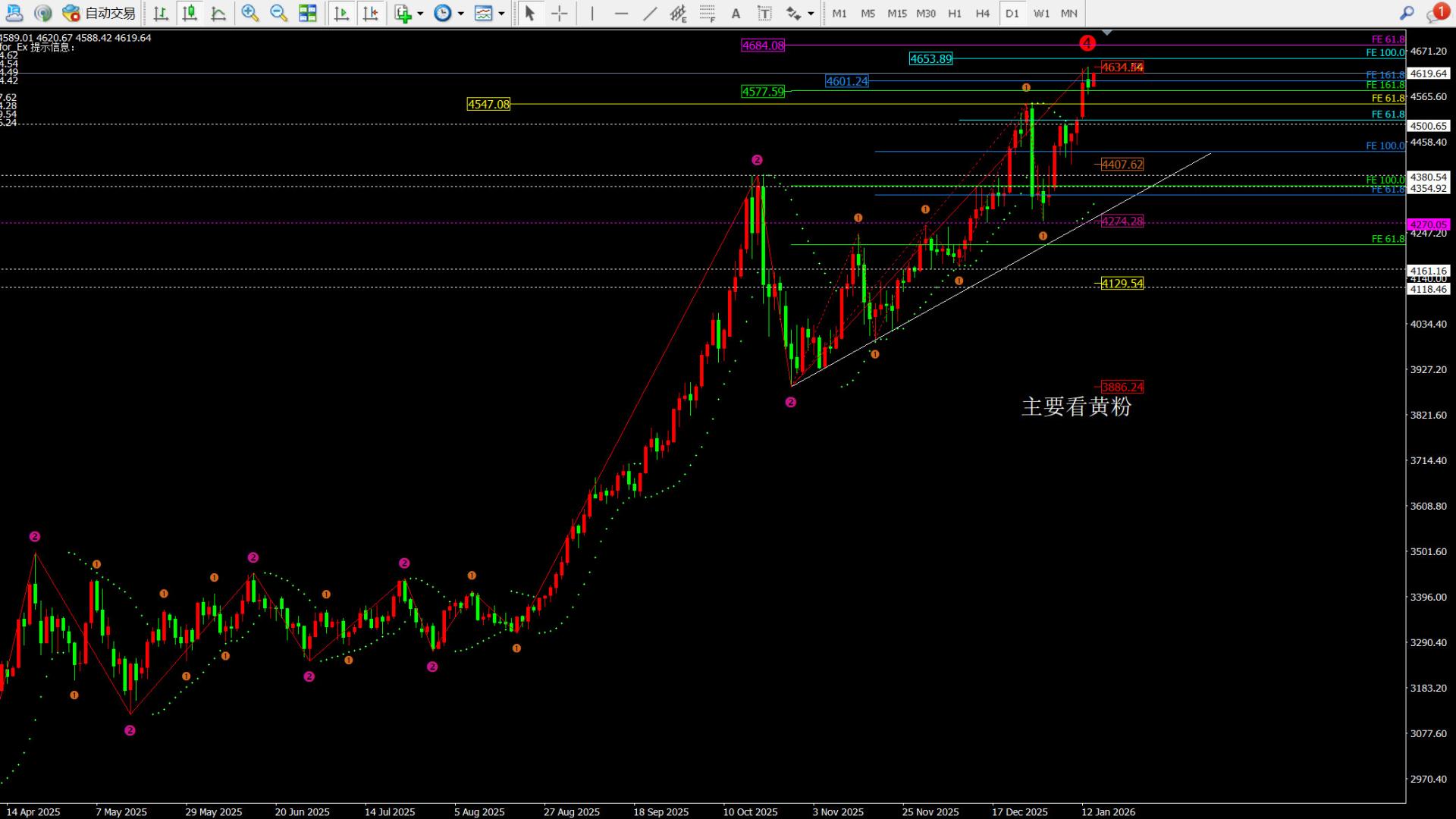Select the bar chart display mode
This screenshot has width=1456, height=819.
point(160,13)
